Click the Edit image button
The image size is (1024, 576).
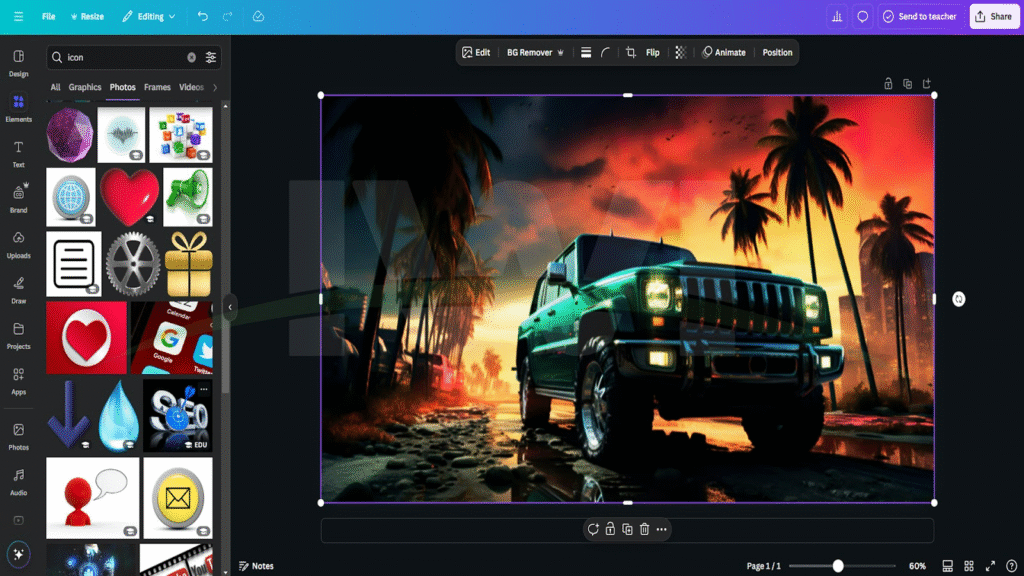click(476, 52)
